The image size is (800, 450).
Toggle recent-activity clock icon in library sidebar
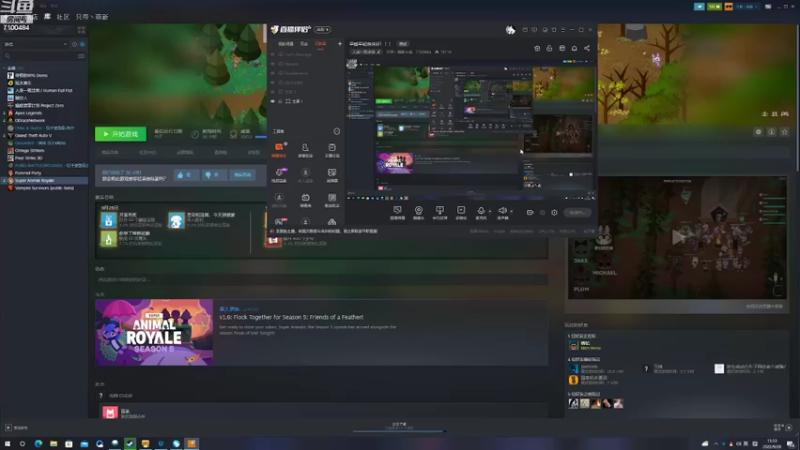point(74,44)
